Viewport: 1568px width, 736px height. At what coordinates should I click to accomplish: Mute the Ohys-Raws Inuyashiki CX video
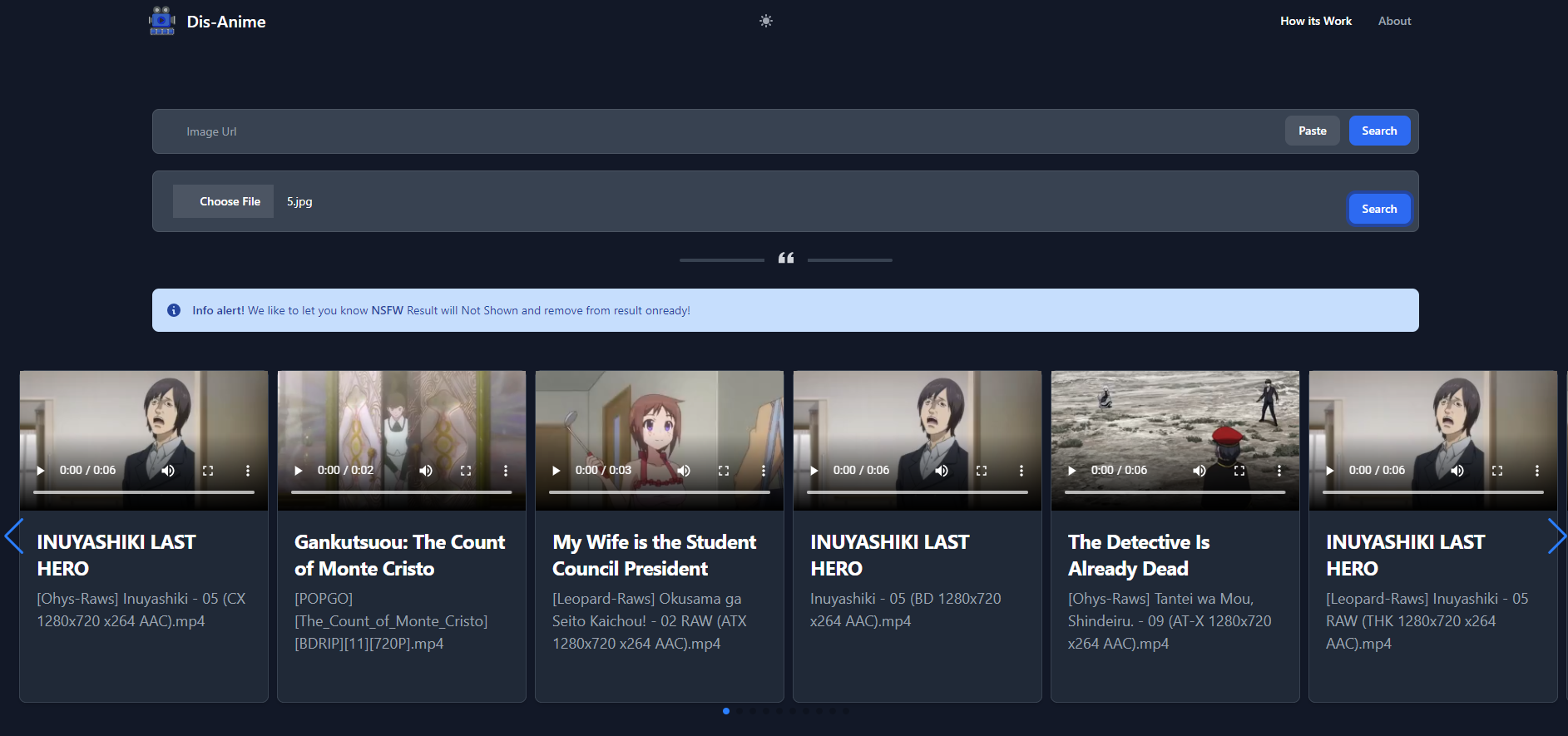[168, 471]
